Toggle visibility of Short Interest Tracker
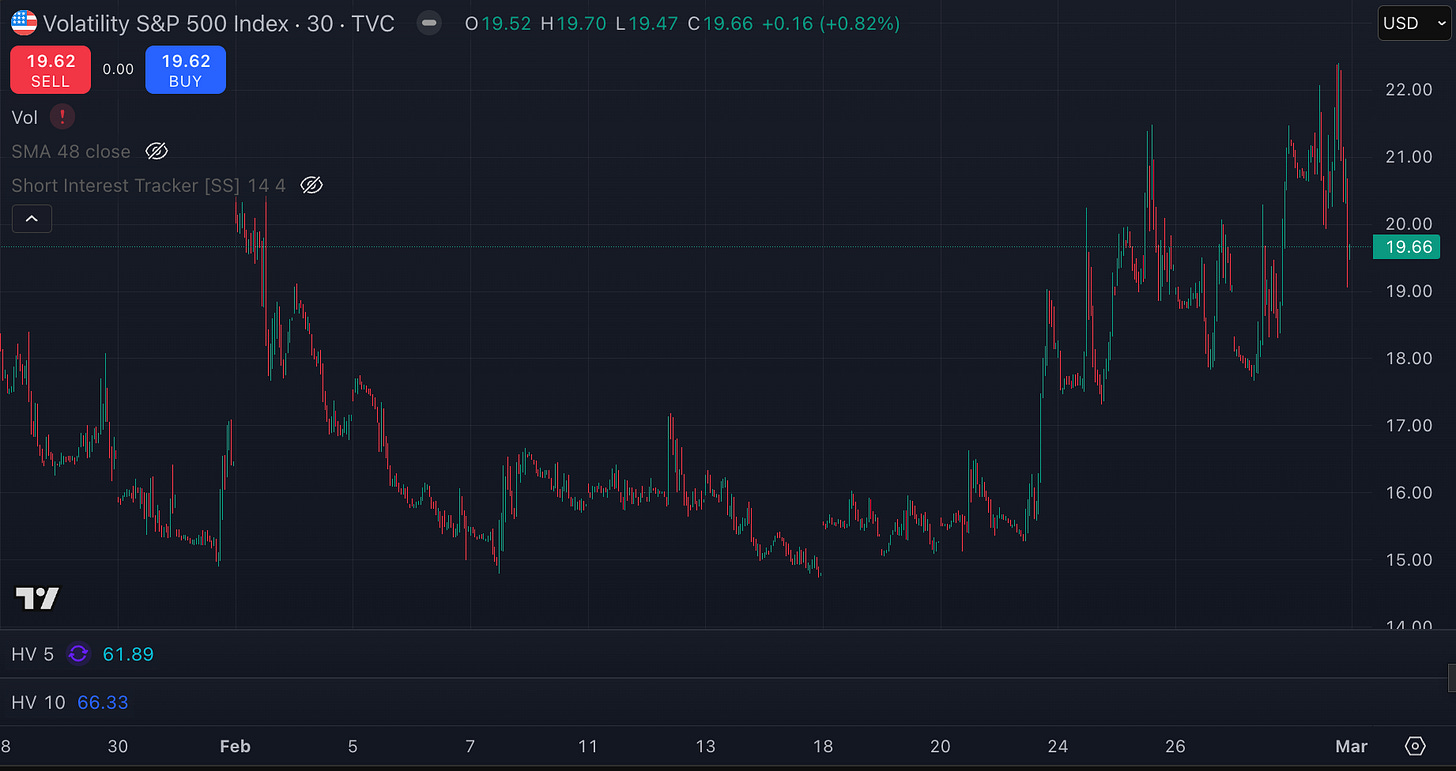Viewport: 1456px width, 771px height. (312, 185)
